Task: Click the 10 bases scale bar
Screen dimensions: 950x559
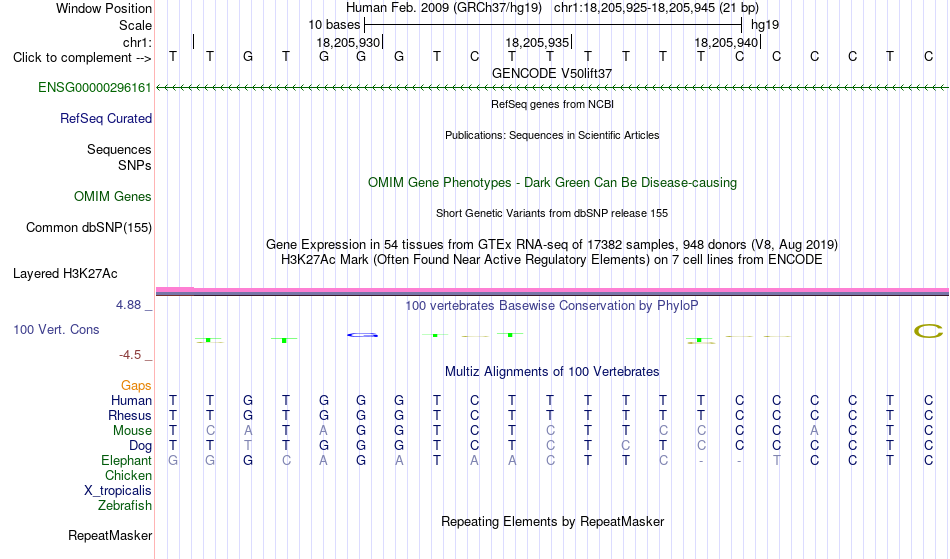Action: 553,25
